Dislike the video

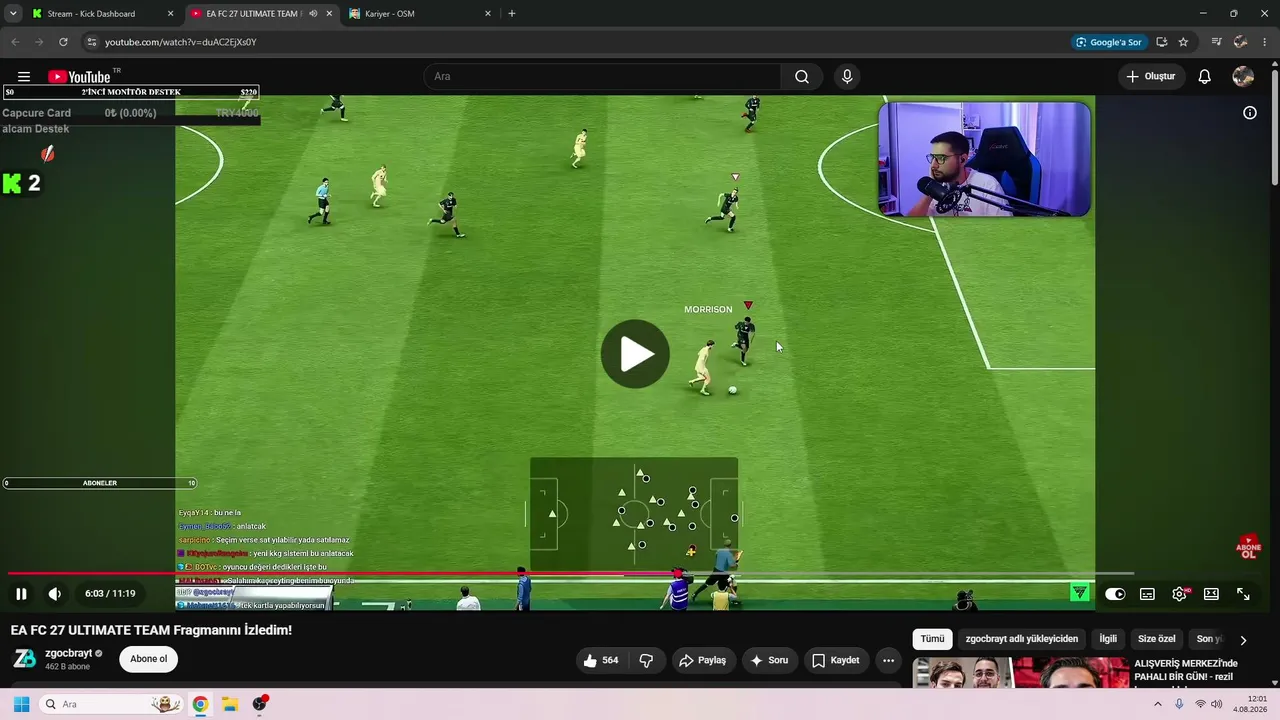coord(646,660)
